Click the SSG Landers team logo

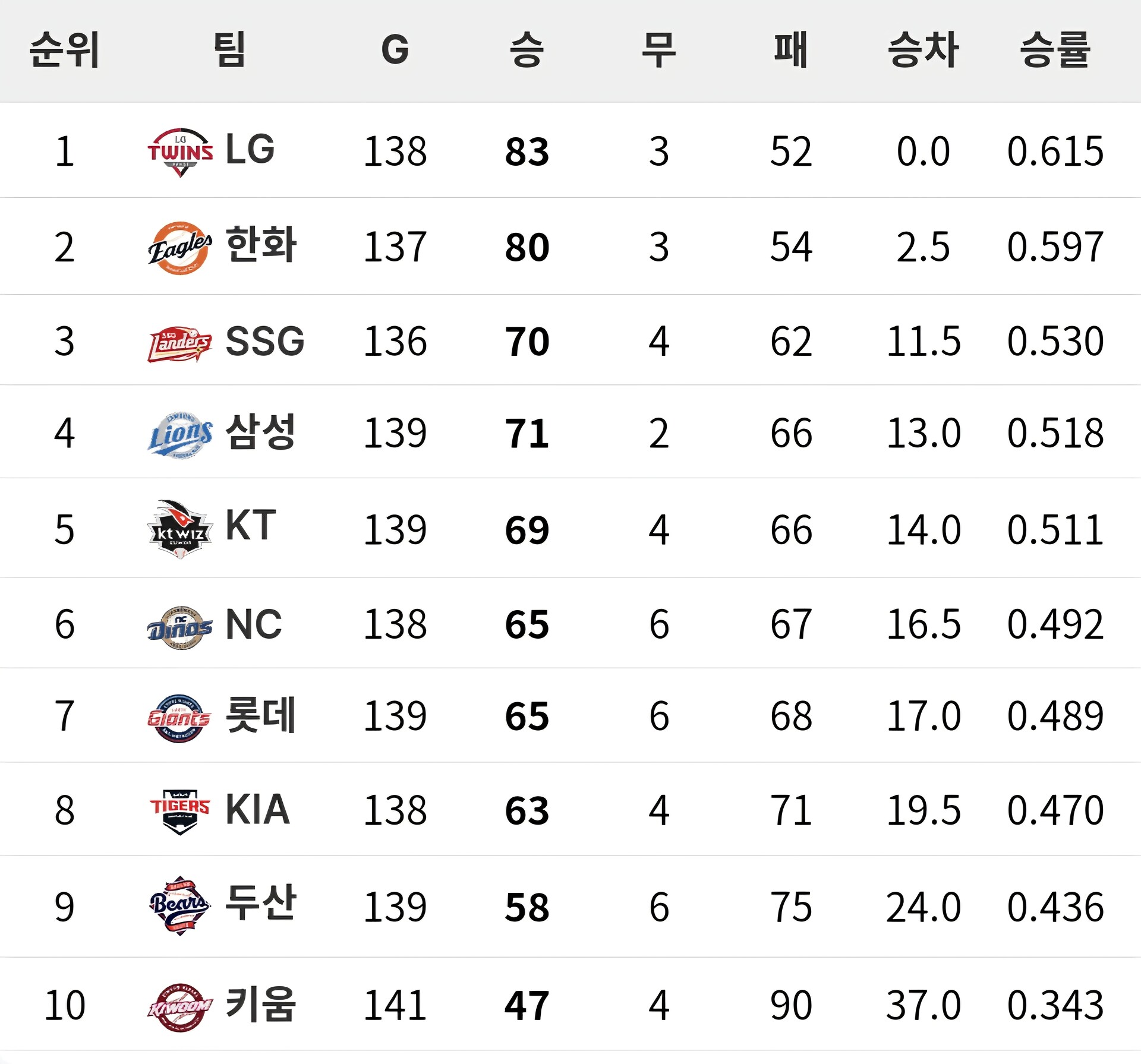[x=179, y=343]
